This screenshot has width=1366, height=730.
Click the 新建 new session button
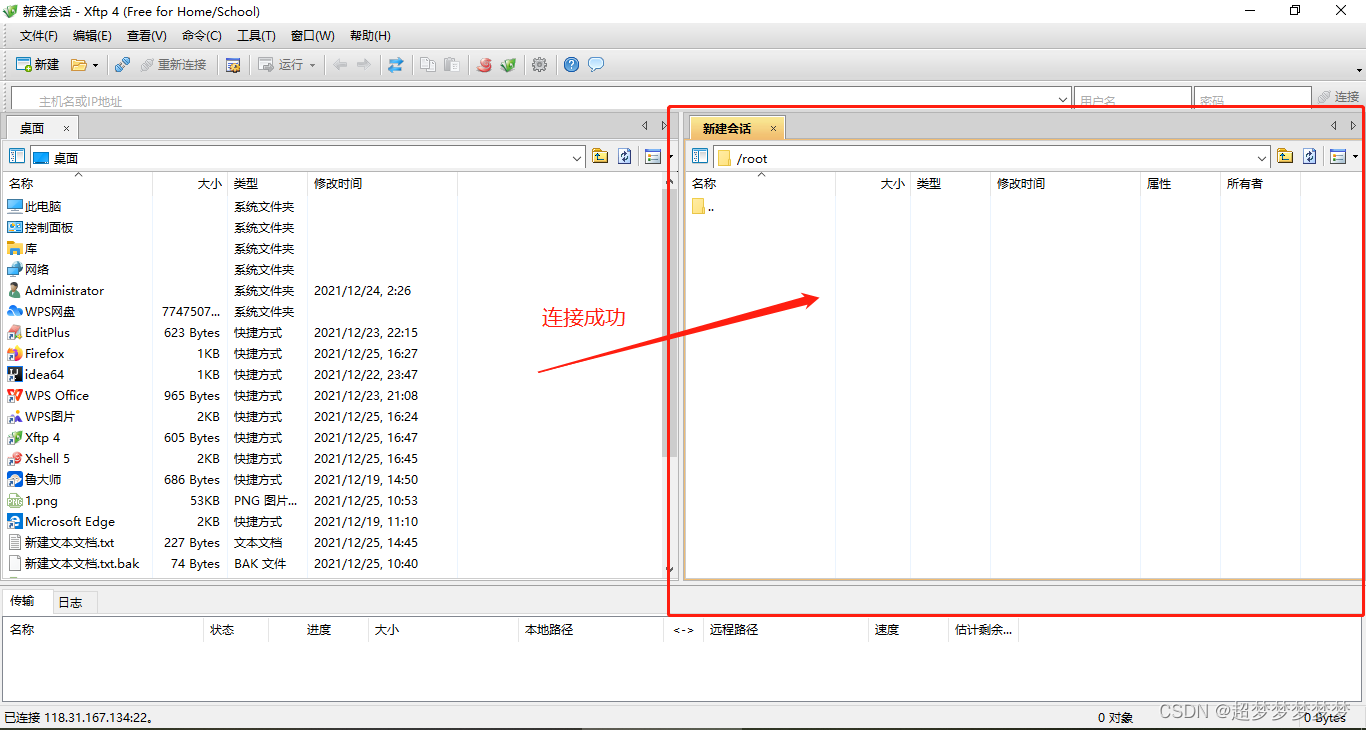pyautogui.click(x=38, y=65)
